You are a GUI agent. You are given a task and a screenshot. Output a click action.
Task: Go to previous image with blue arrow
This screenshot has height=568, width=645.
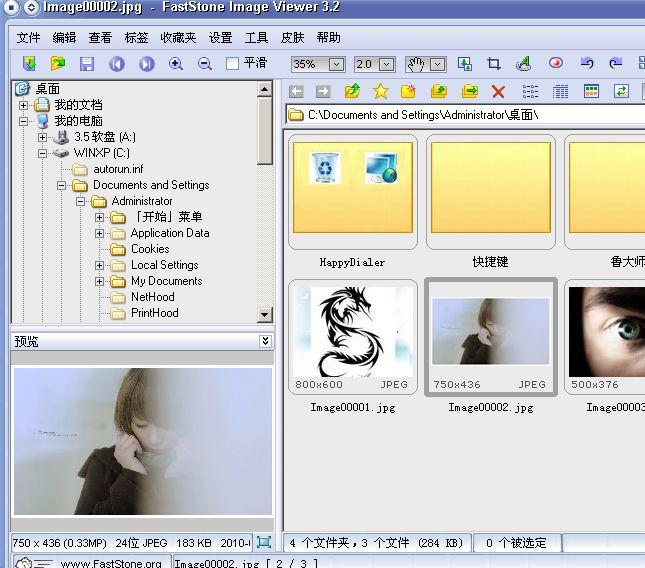[117, 64]
